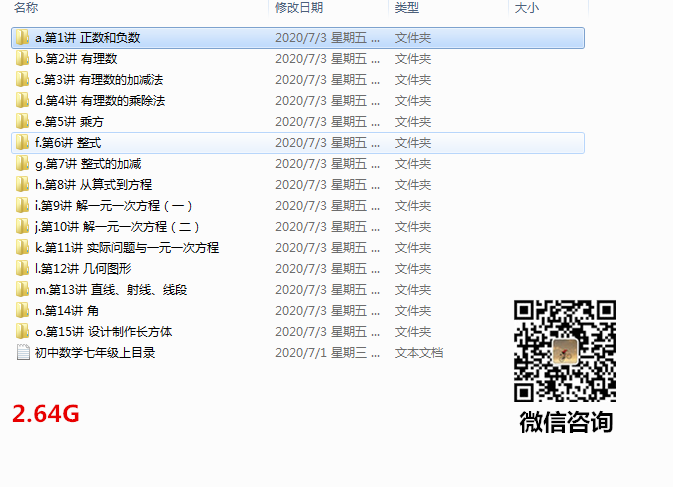
Task: Click folder icon of c.第3讲 有理数的加减法
Action: click(22, 80)
